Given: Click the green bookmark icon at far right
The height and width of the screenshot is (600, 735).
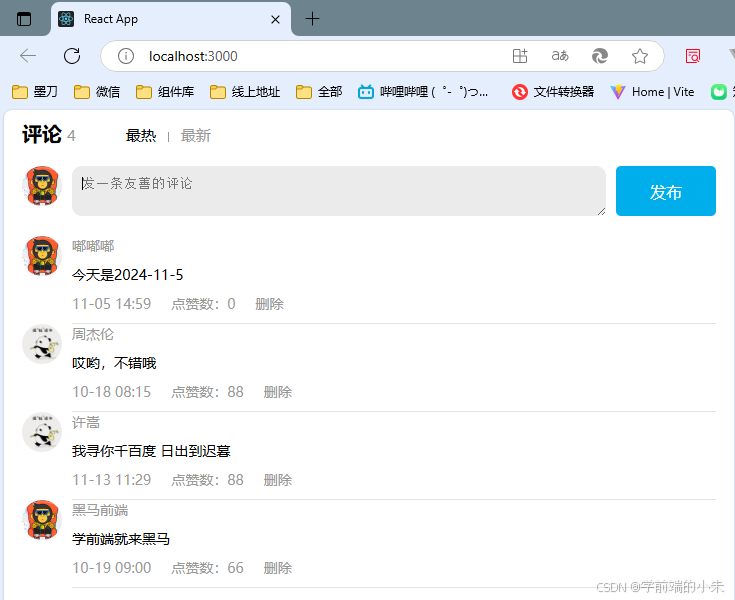Looking at the screenshot, I should 719,91.
